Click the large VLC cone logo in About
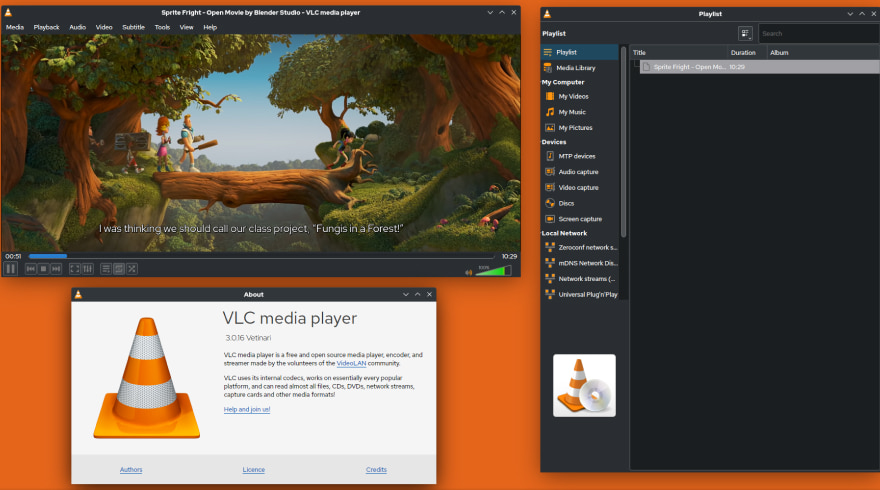Screen dimensions: 880x490 tap(146, 378)
